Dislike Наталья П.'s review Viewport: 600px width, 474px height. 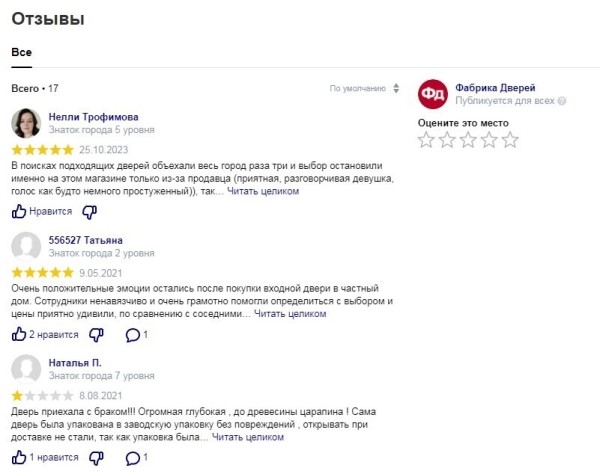pyautogui.click(x=96, y=458)
